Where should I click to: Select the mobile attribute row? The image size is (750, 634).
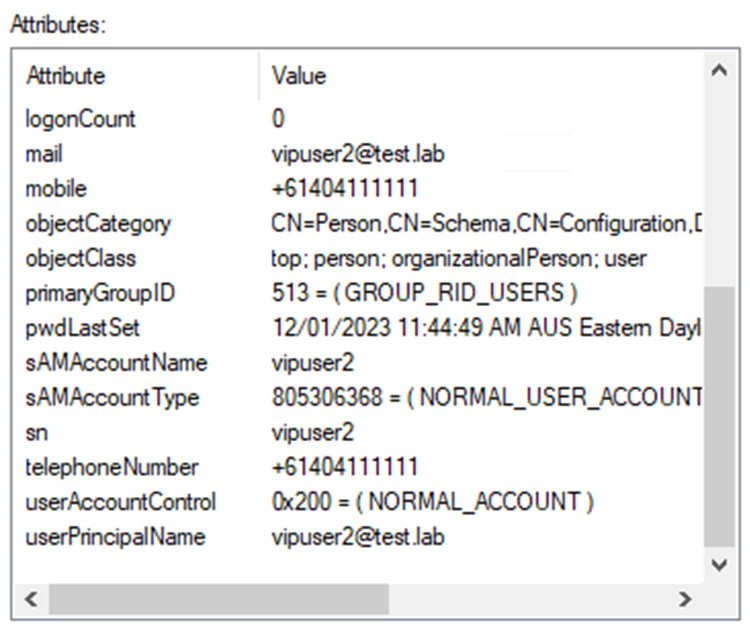tap(56, 189)
